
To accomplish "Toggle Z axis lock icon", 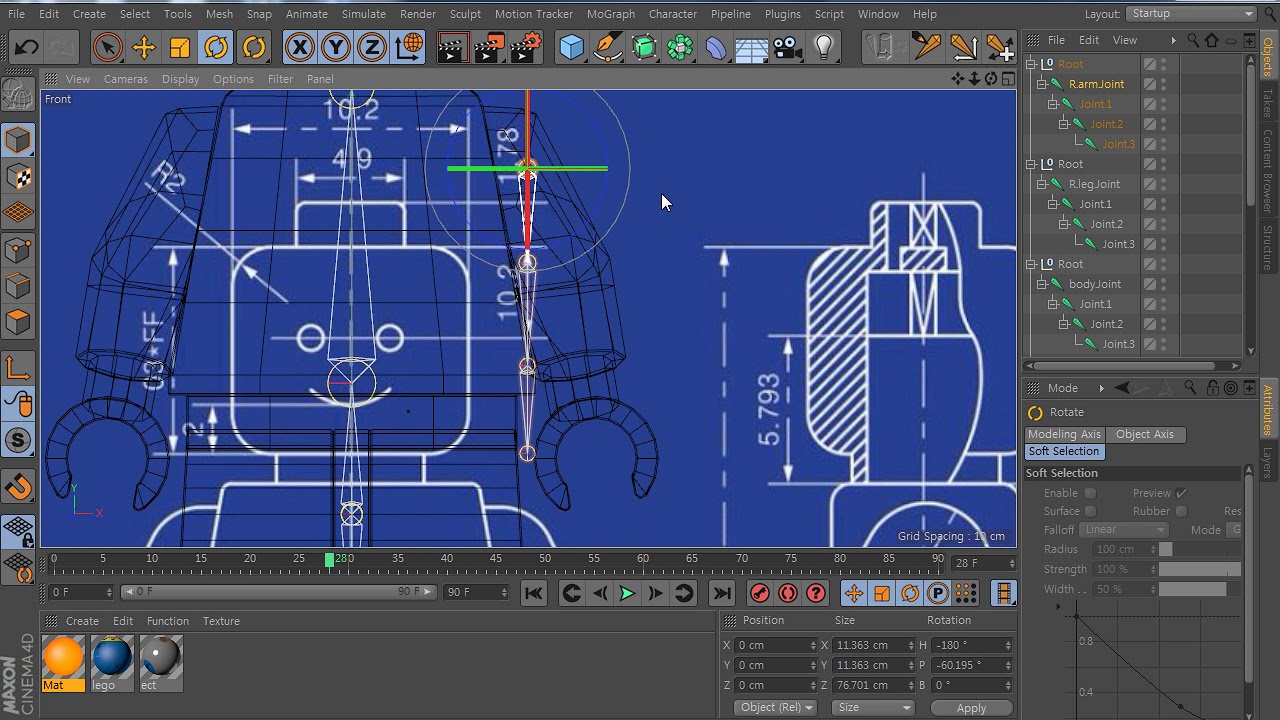I will tap(372, 47).
